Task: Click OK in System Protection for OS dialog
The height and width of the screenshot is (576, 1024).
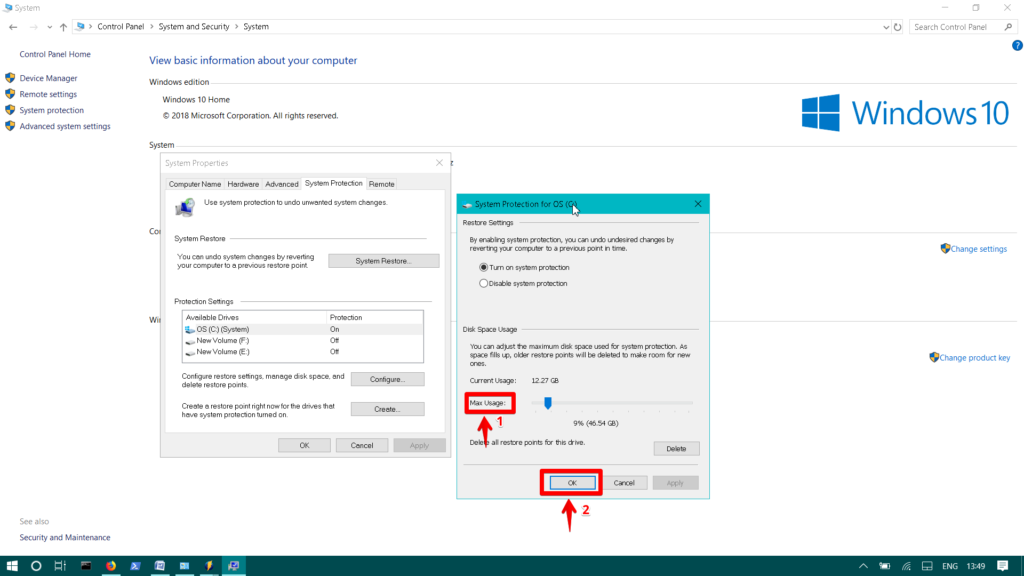Action: click(572, 483)
